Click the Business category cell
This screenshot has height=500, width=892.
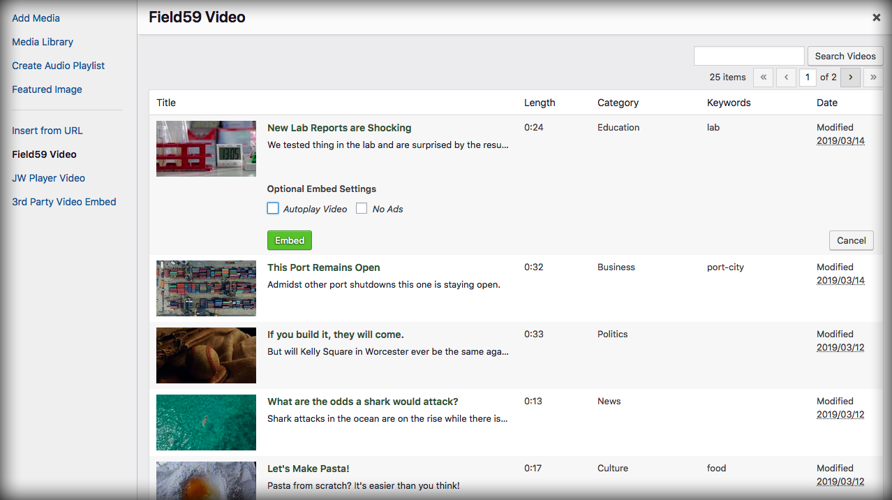(x=616, y=267)
